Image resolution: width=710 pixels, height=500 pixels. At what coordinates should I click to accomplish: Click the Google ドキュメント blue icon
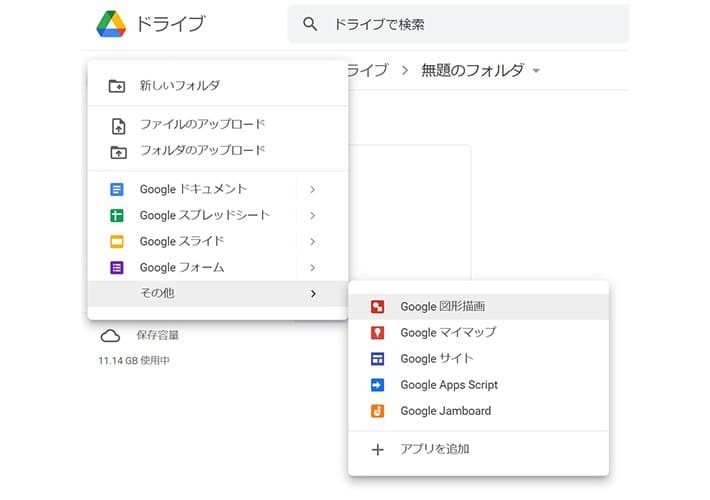coord(117,189)
